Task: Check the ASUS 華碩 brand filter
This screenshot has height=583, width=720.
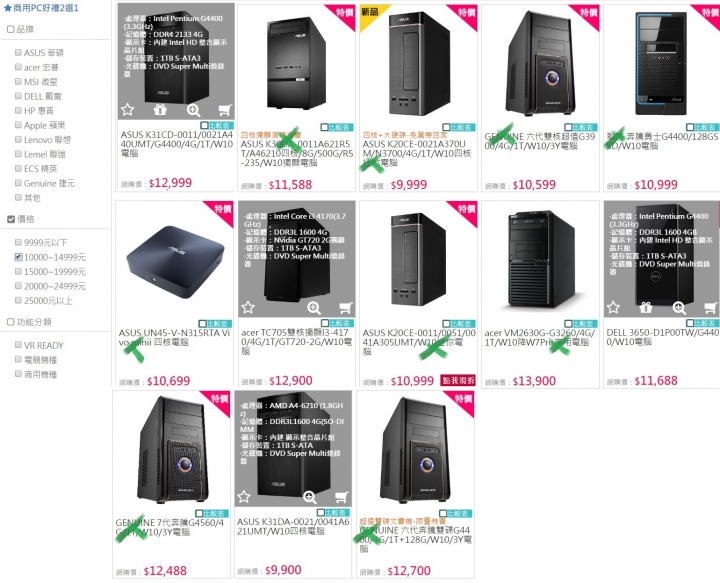Action: click(18, 53)
